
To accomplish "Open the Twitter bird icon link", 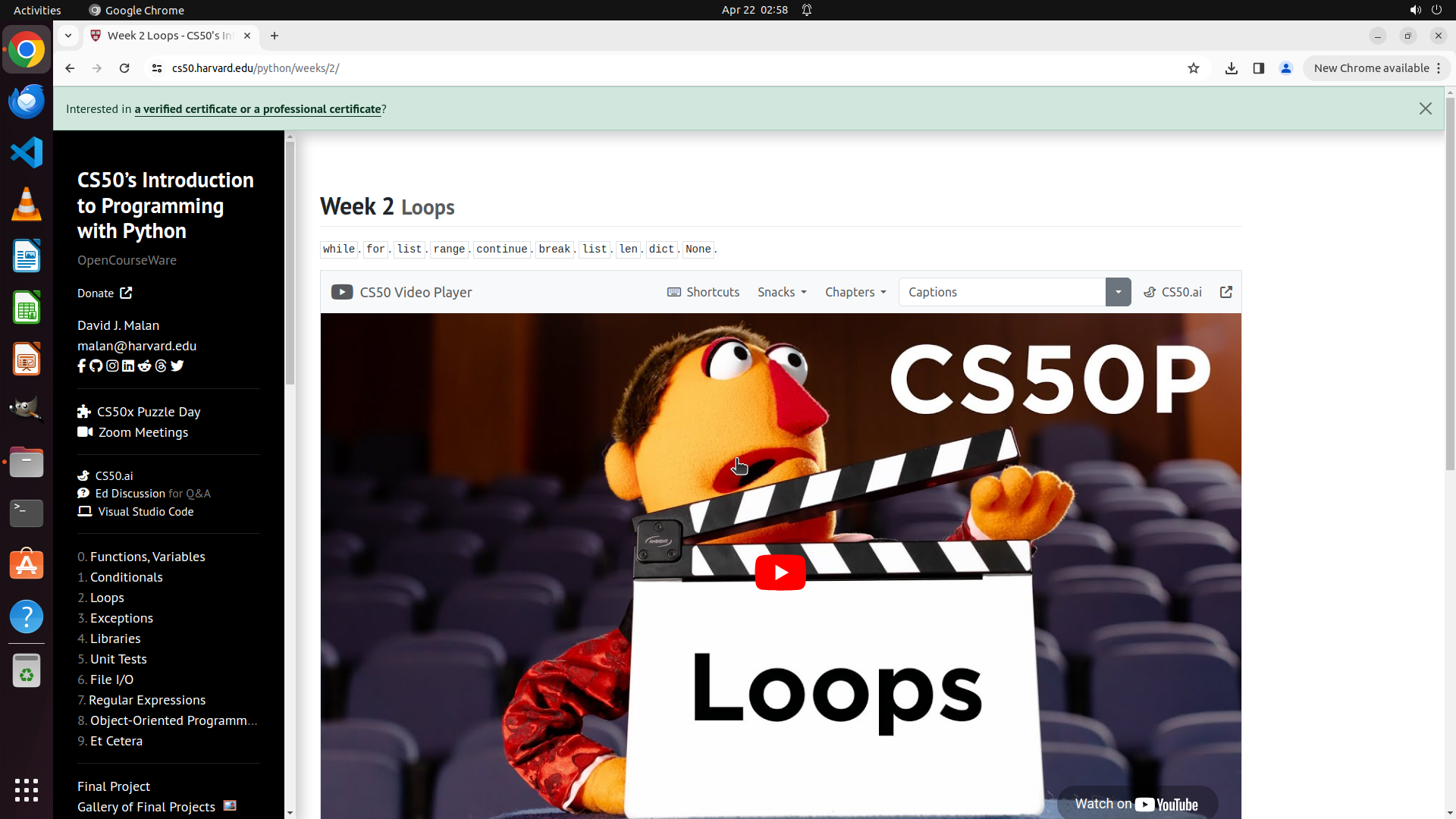I will [177, 366].
